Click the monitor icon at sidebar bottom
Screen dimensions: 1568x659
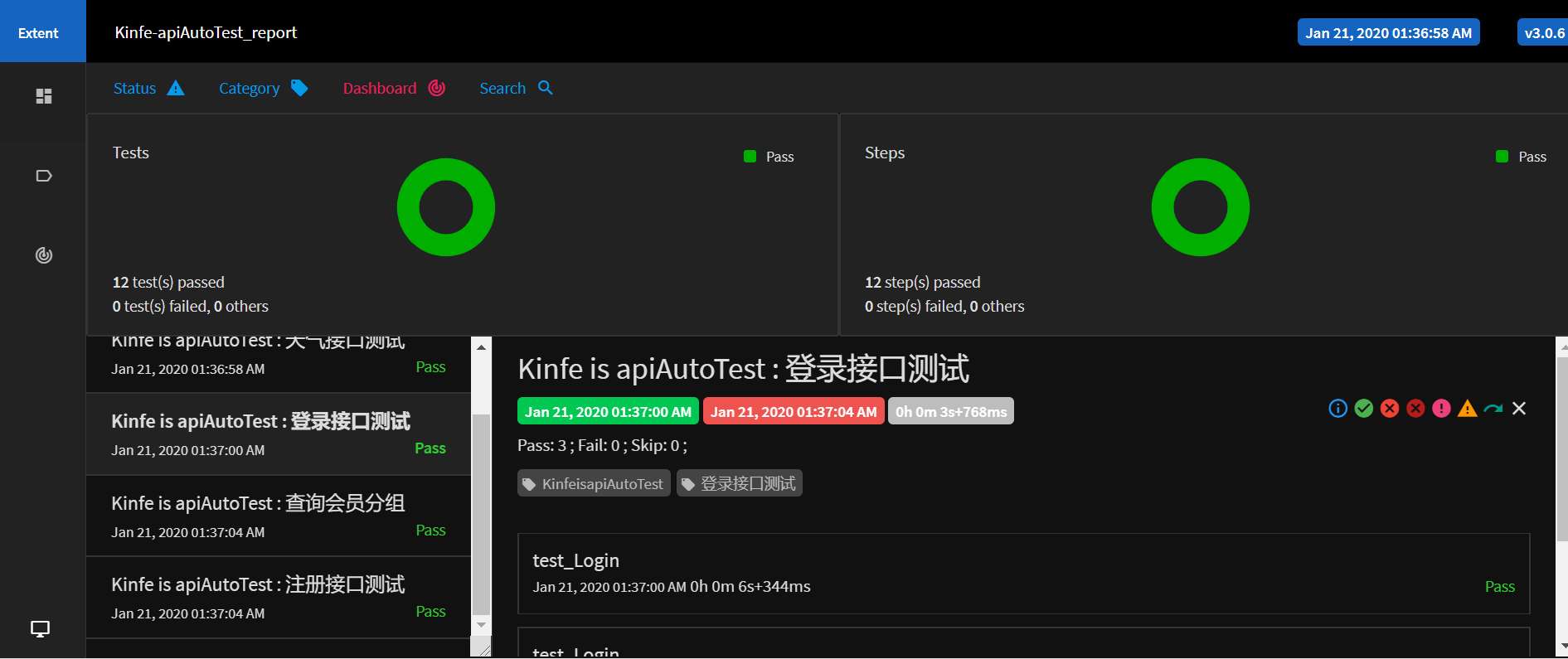point(40,628)
